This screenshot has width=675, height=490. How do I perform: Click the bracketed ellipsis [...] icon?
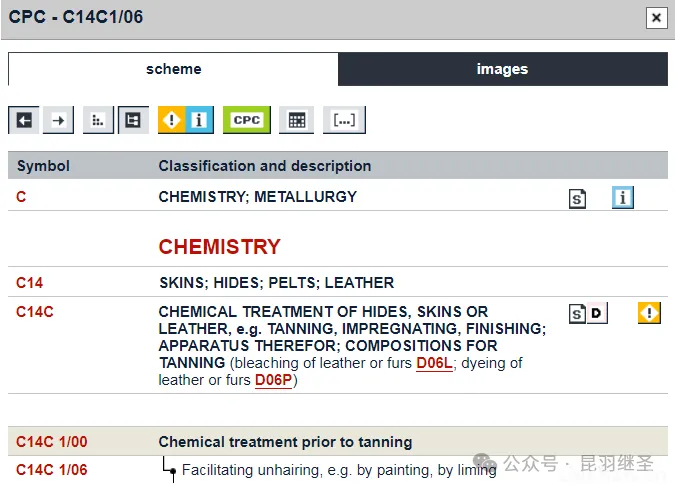tap(344, 120)
